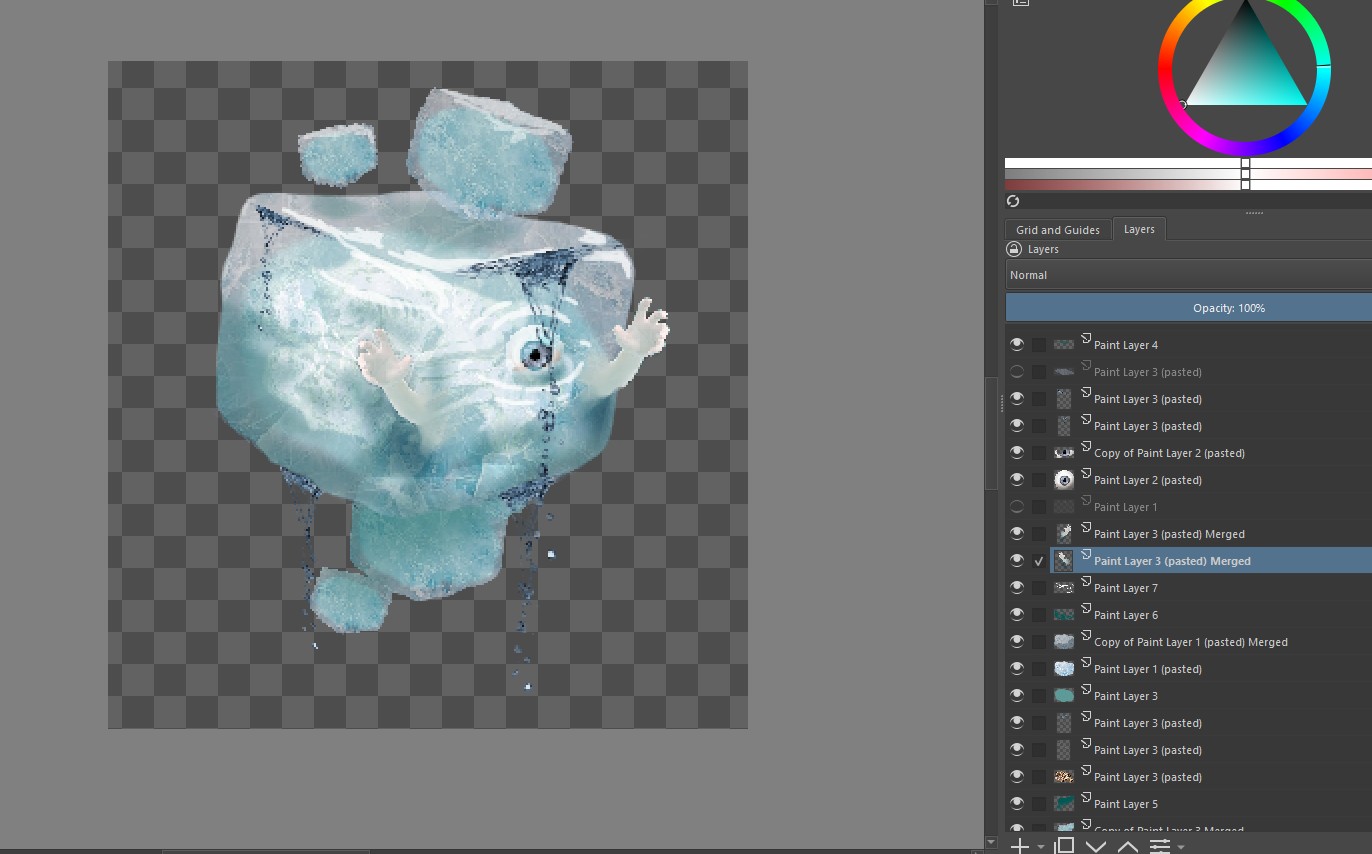Show the hidden, dimmed Paint Layer 3 (pasted) layer
Viewport: 1372px width, 854px height.
pyautogui.click(x=1017, y=372)
